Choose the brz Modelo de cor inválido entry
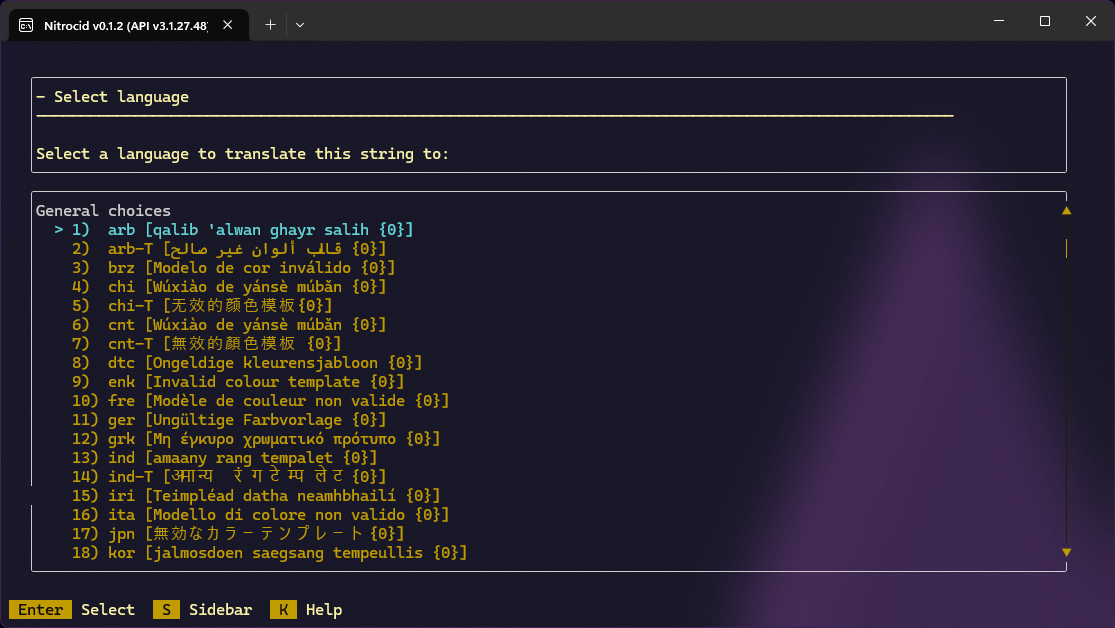The width and height of the screenshot is (1115, 628). coord(251,268)
